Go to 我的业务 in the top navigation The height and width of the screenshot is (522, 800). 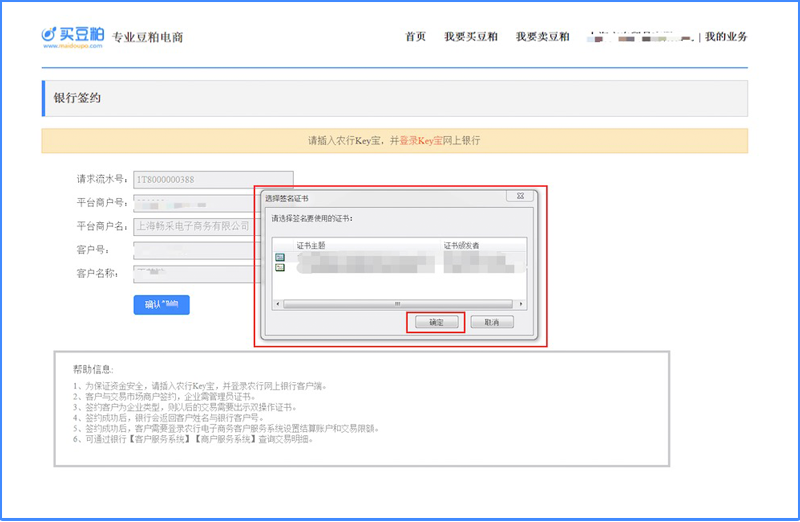[726, 37]
